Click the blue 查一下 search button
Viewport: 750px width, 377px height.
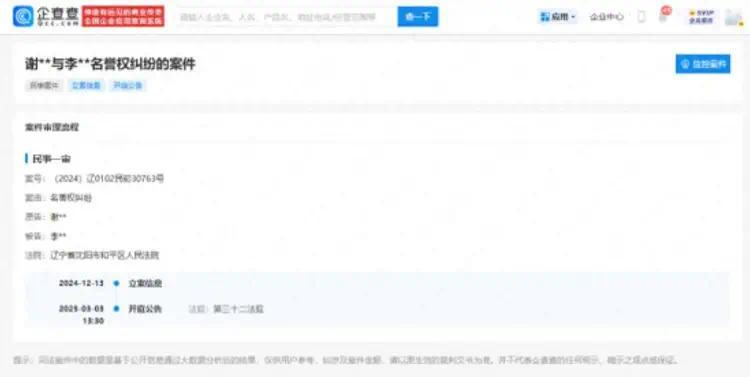418,17
